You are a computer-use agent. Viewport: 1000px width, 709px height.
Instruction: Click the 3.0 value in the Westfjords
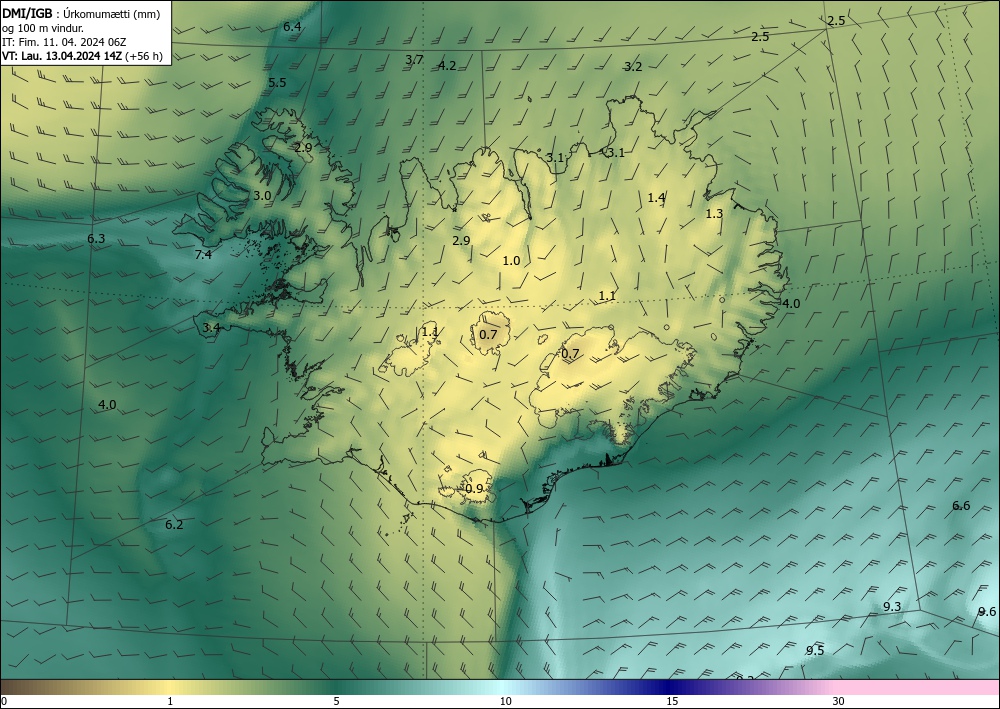point(262,196)
